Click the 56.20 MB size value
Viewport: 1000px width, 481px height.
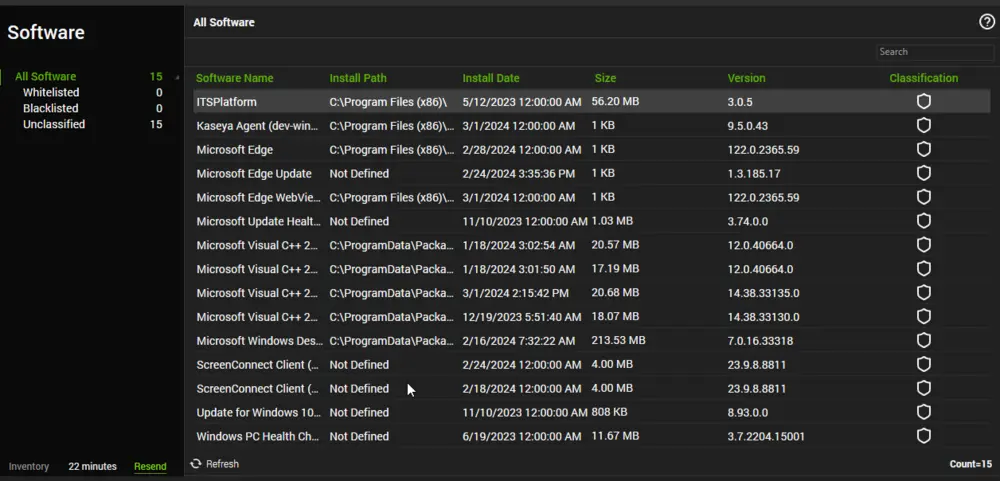point(615,101)
